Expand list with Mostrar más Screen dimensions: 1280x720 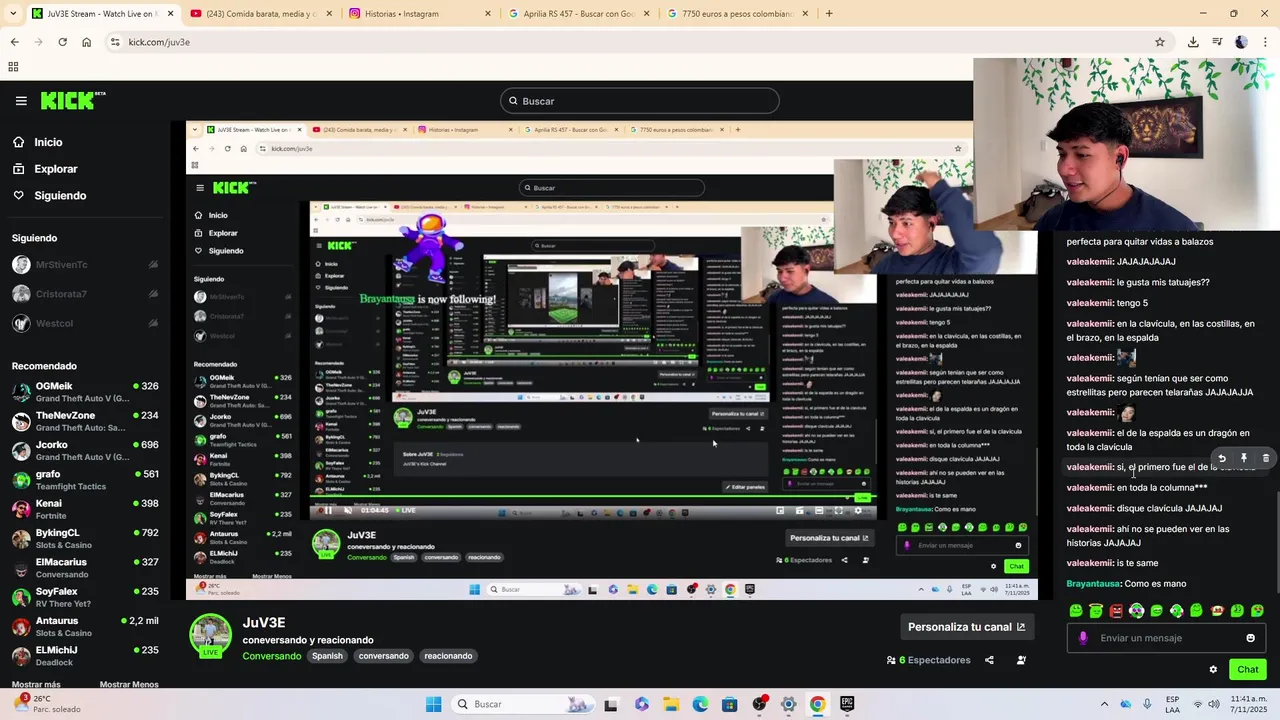click(x=36, y=684)
